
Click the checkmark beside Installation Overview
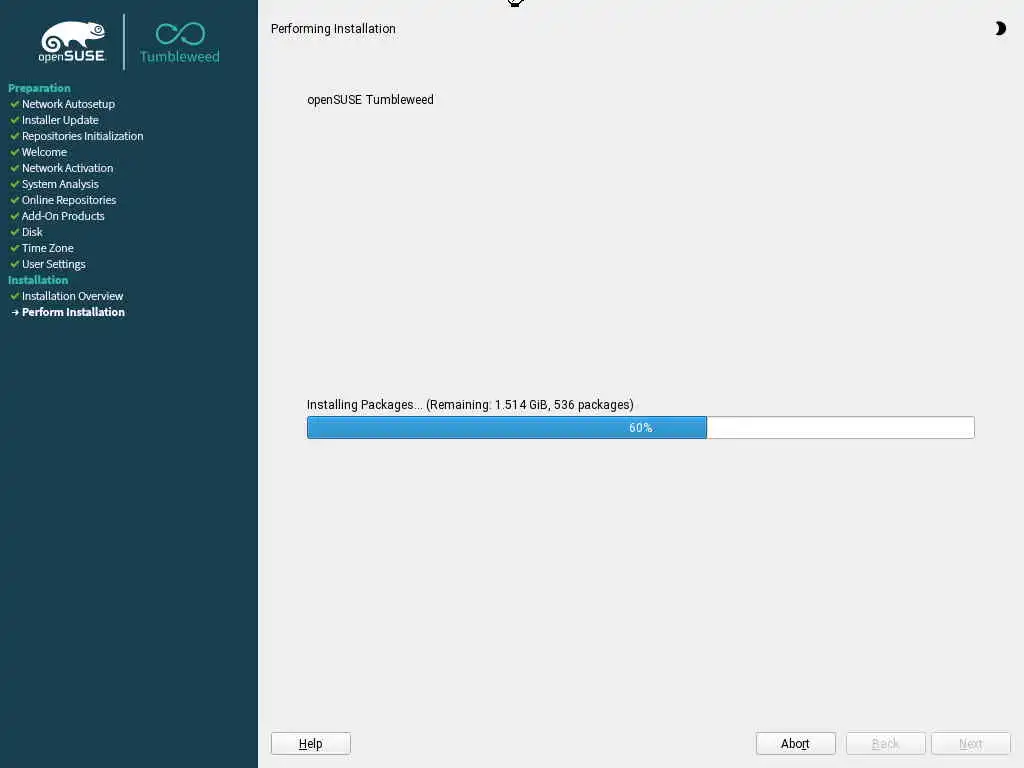point(14,296)
